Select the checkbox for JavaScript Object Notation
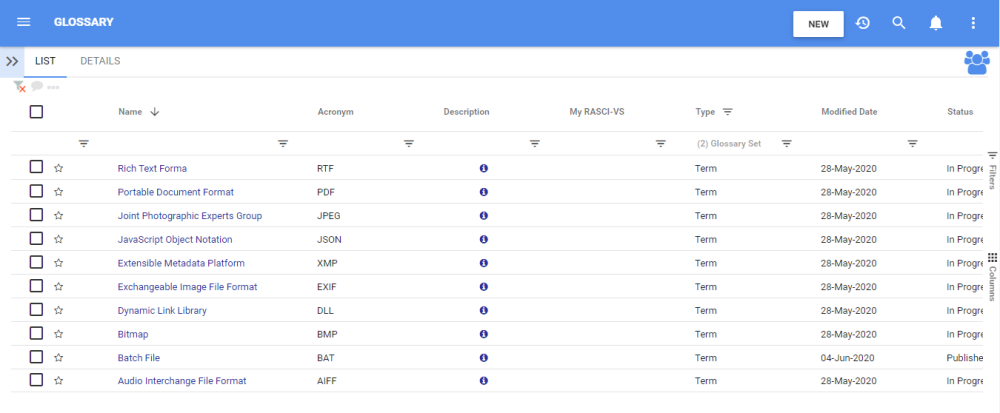This screenshot has height=413, width=1000. (36, 239)
